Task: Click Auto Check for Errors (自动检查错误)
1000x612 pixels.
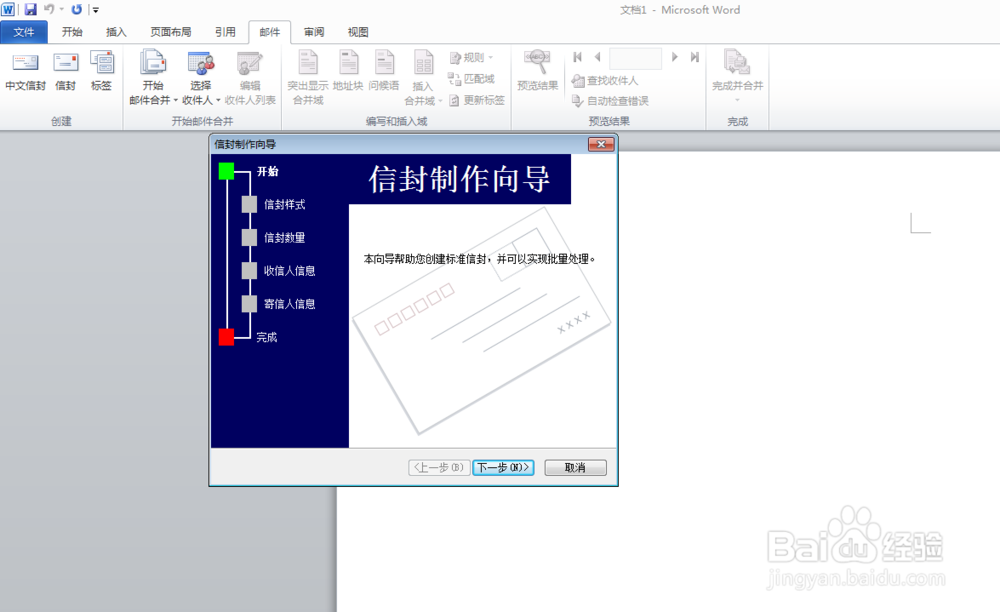Action: (610, 101)
